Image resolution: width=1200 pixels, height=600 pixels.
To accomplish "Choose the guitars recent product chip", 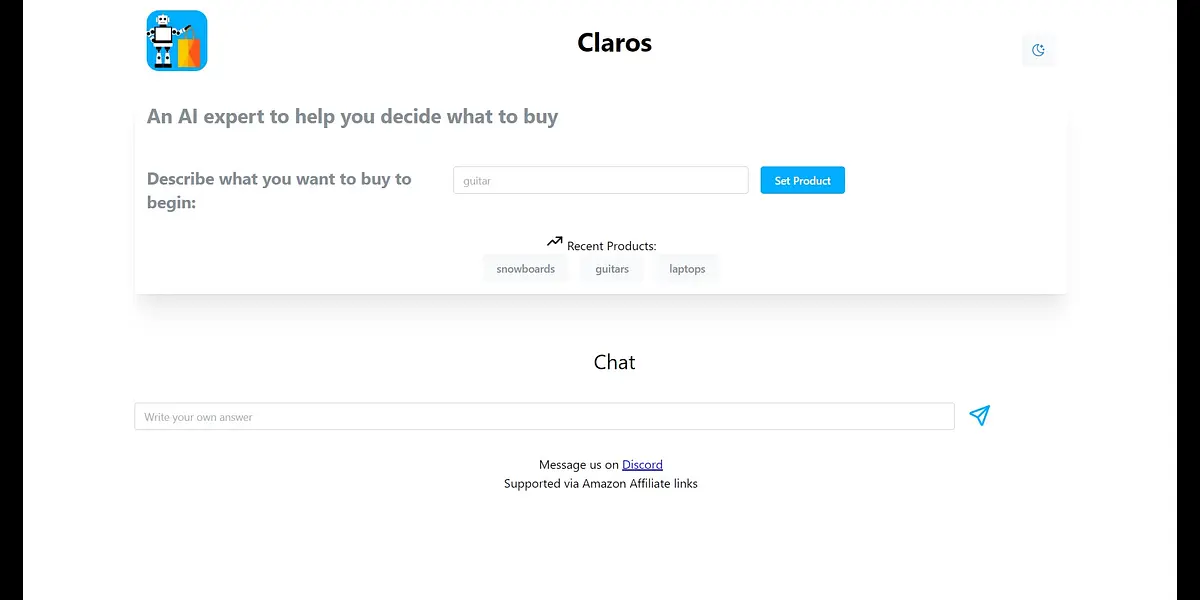I will point(612,269).
